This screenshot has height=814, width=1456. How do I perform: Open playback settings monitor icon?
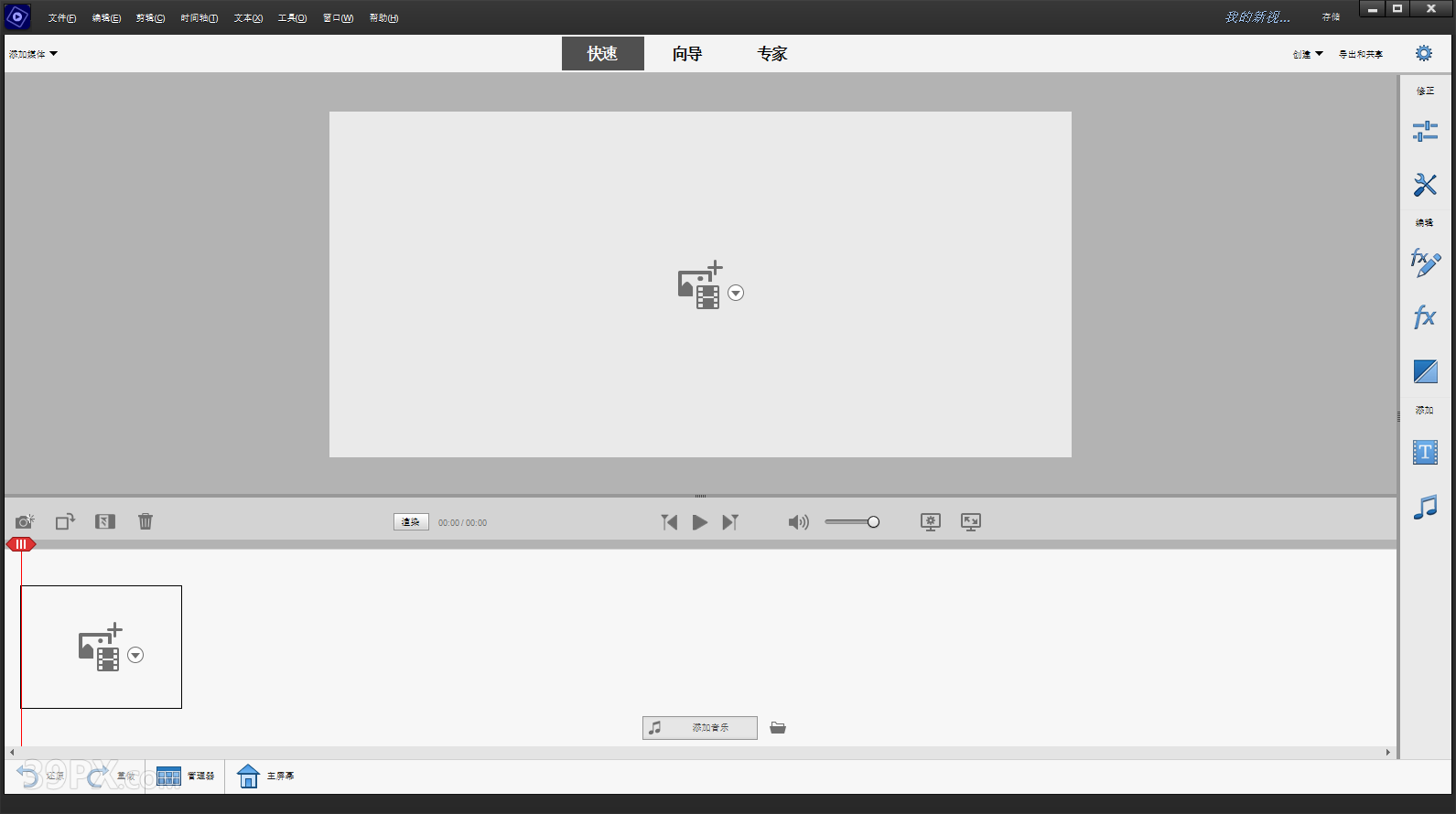[931, 521]
